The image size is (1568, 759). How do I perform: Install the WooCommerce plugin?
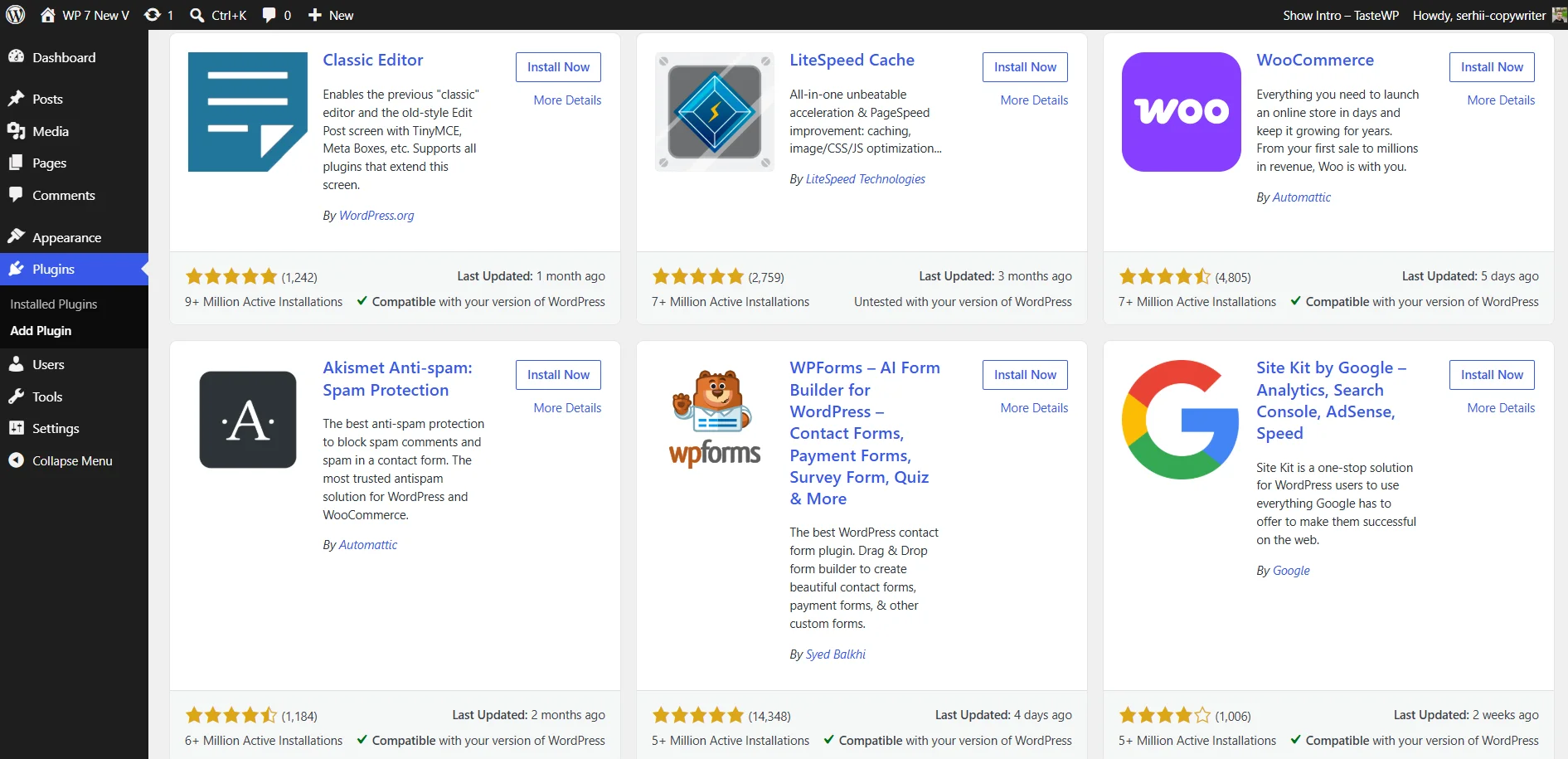click(1492, 67)
